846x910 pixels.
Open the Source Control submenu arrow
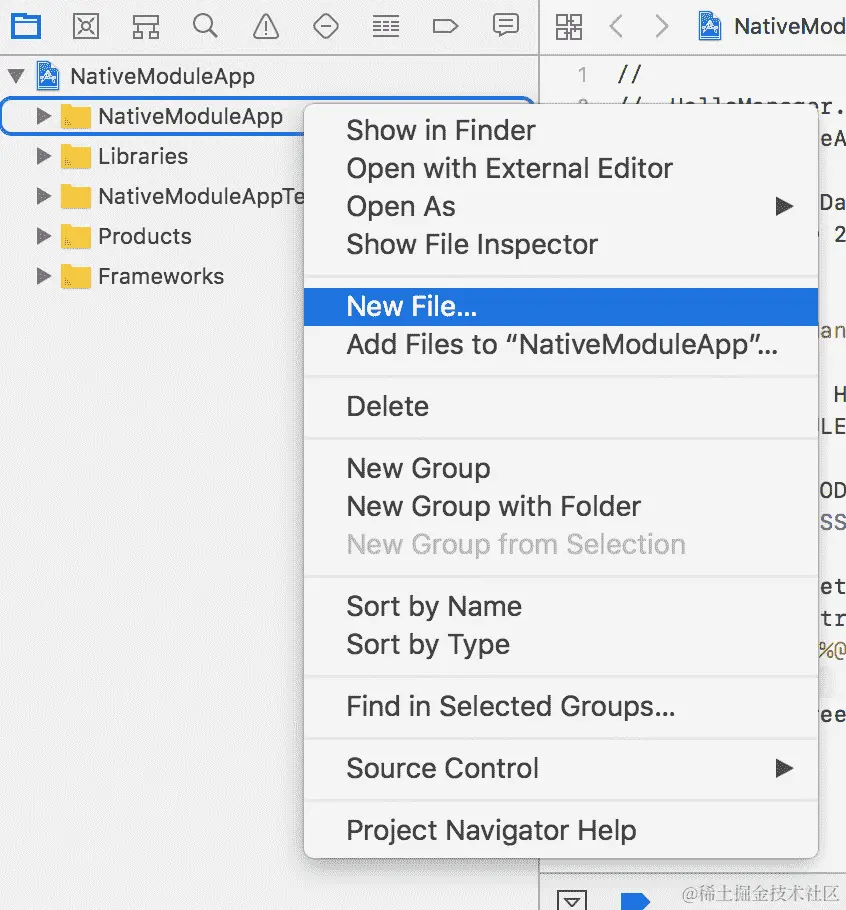(784, 768)
